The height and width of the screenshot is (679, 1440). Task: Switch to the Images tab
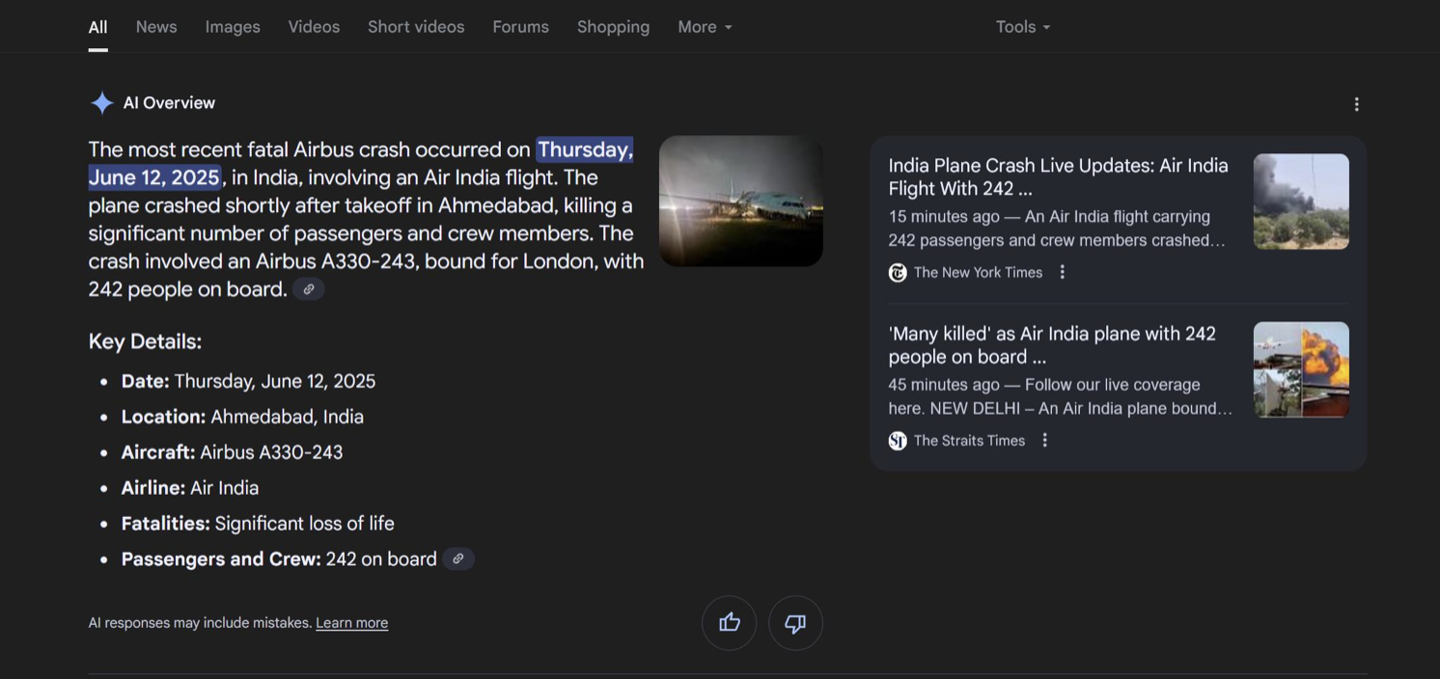pos(233,27)
